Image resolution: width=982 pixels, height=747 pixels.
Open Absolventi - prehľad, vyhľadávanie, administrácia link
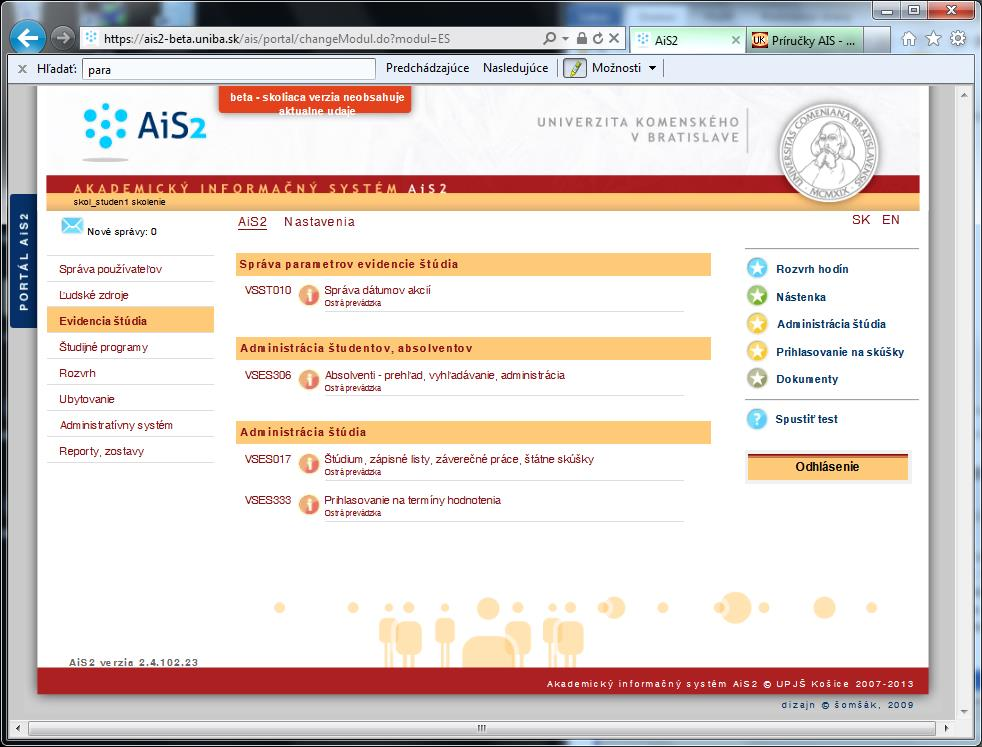point(445,375)
